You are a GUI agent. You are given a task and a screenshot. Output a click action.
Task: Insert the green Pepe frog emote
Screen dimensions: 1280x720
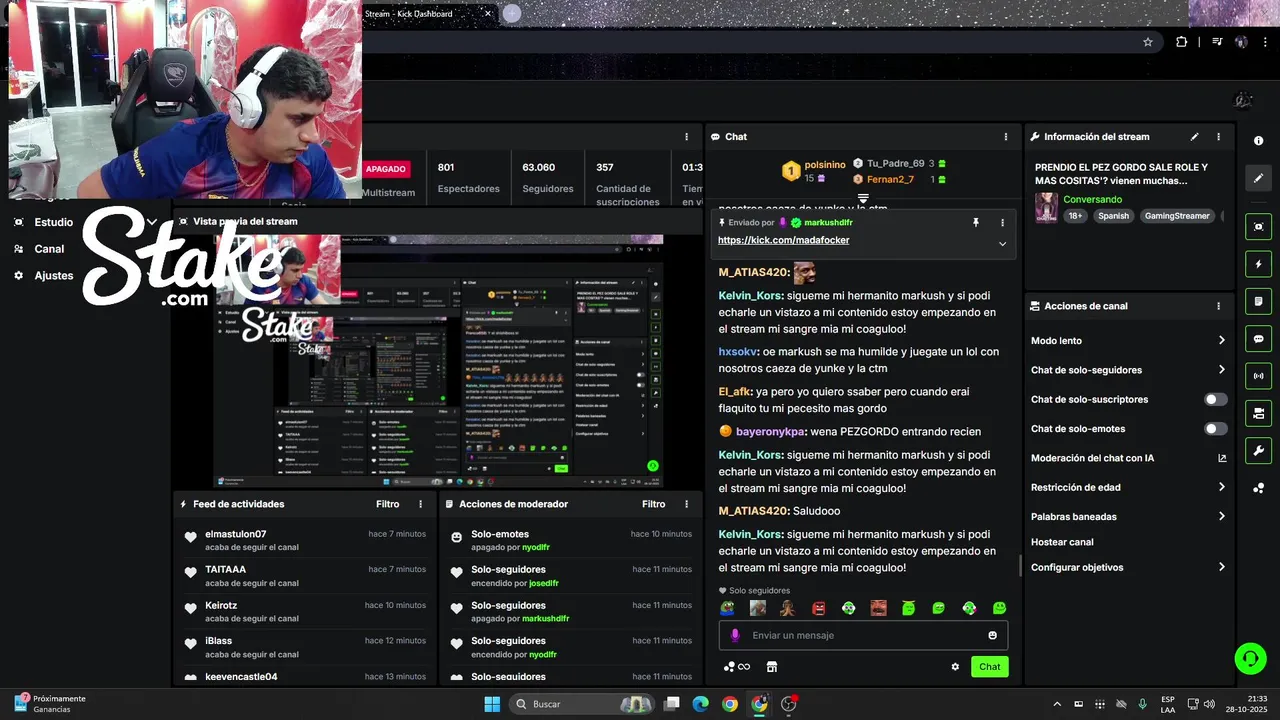tap(728, 608)
